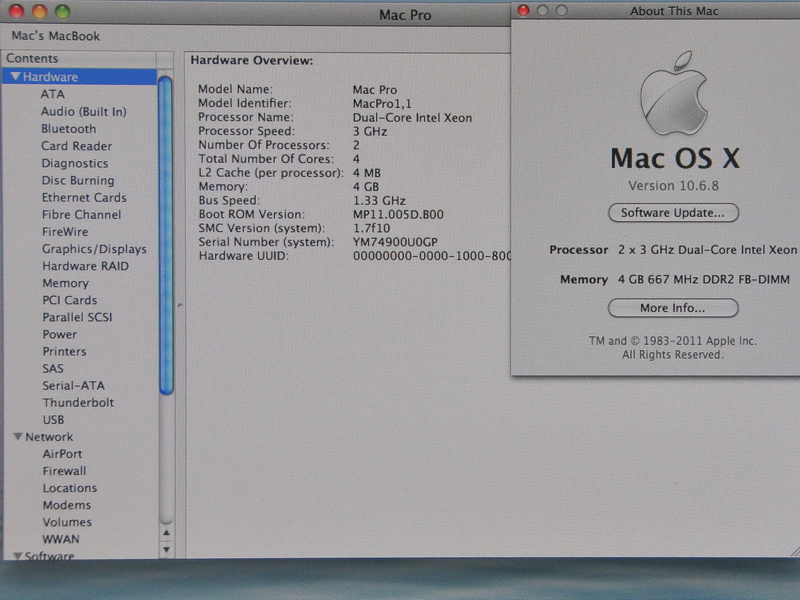
Task: Collapse the Hardware section triangle
Action: [x=16, y=77]
